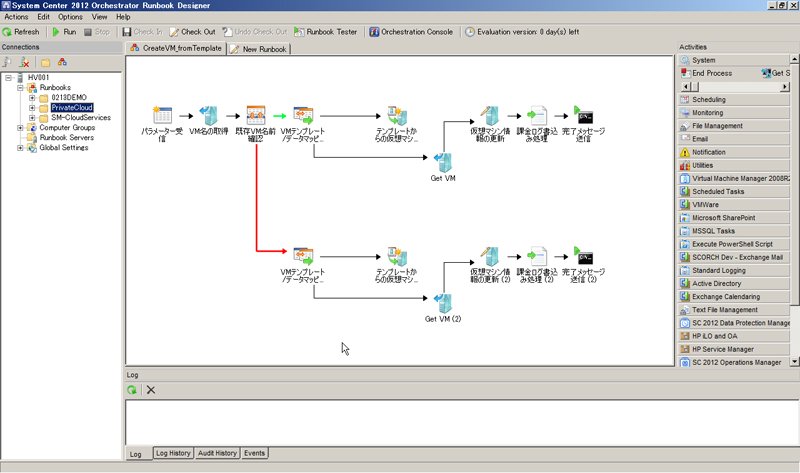Select the 完了メッセージ送信 activity icon
Viewport: 800px width, 473px height.
coord(584,115)
